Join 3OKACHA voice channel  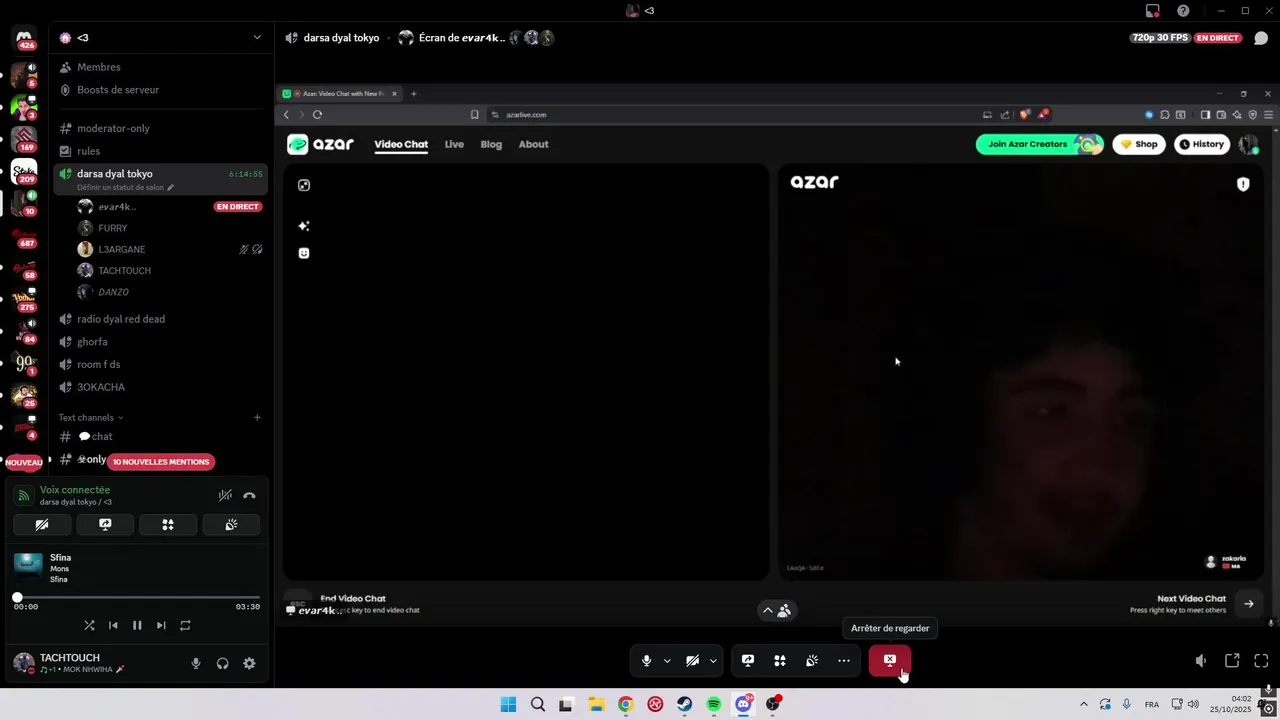[x=160, y=387]
